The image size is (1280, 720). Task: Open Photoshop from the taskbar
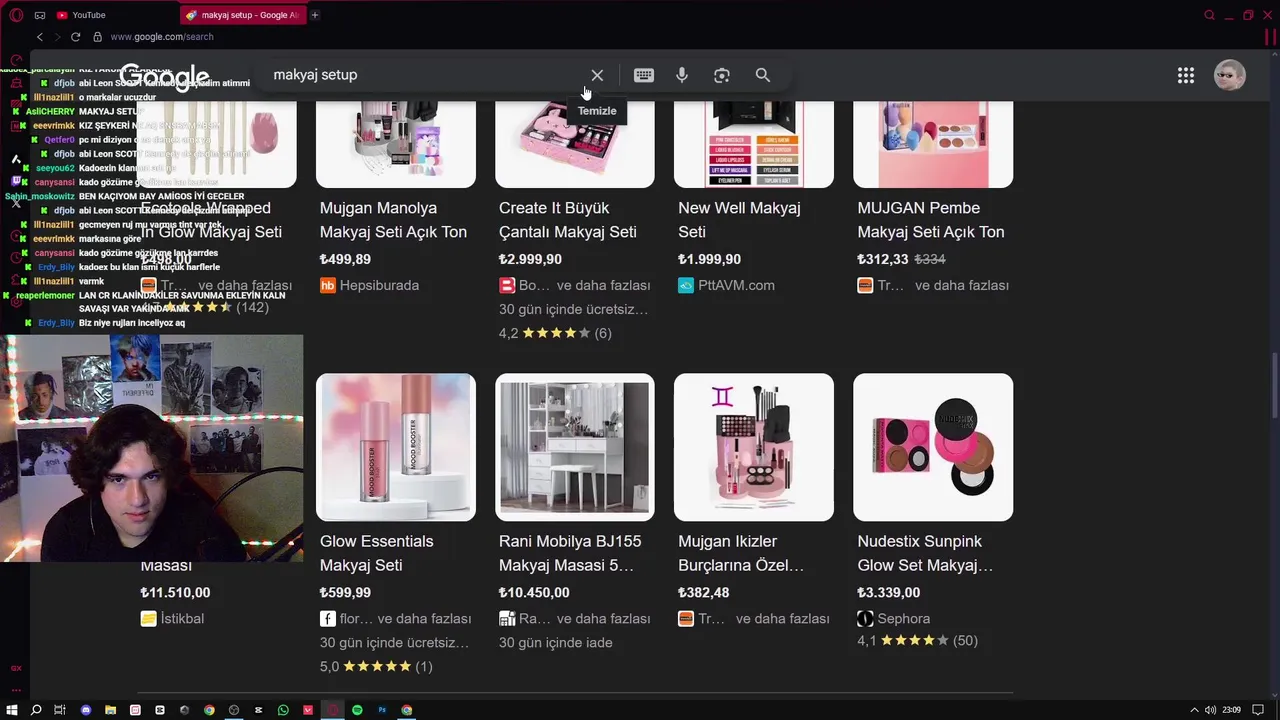click(382, 710)
